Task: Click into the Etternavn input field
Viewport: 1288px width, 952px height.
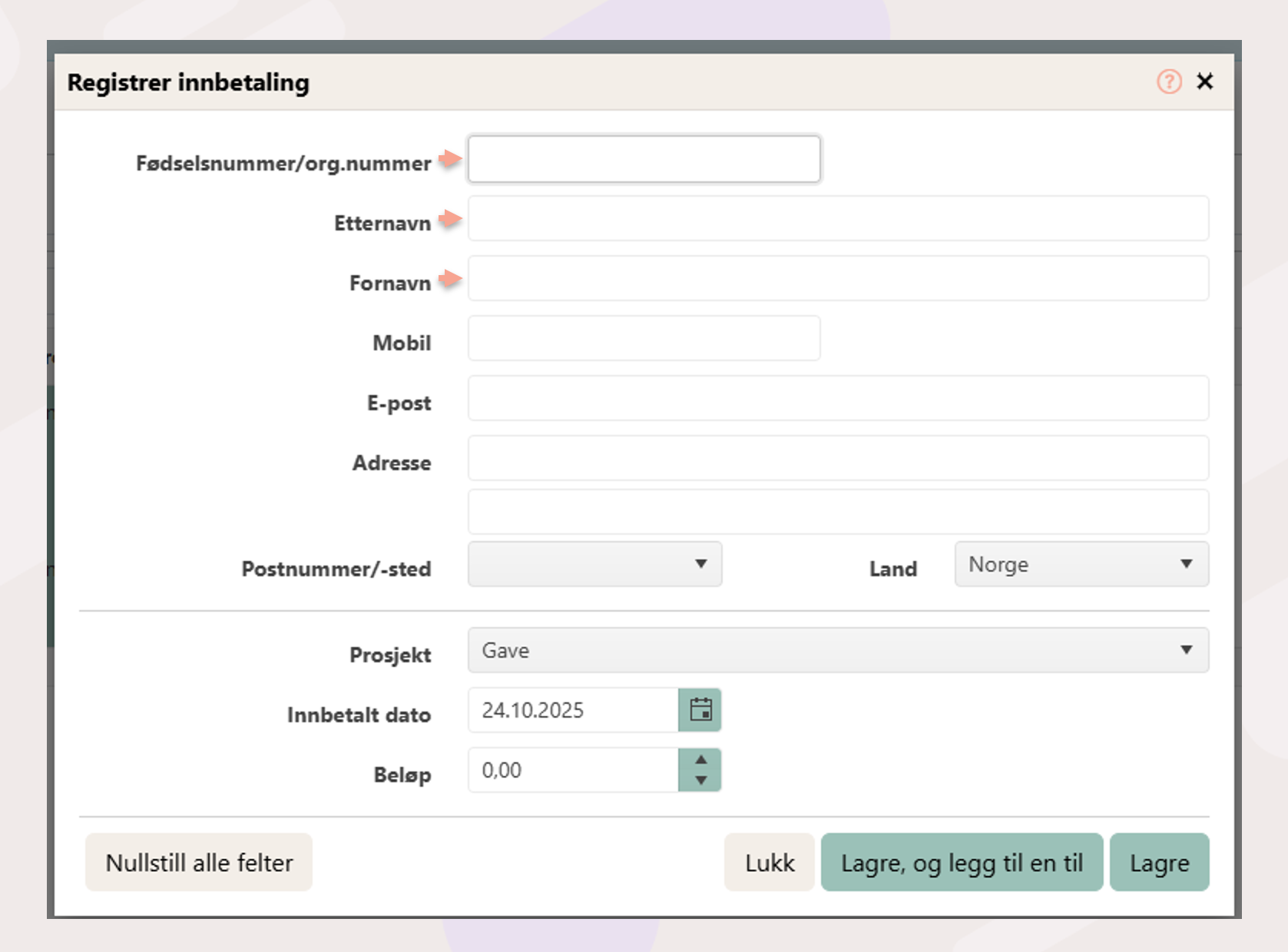Action: (x=839, y=219)
